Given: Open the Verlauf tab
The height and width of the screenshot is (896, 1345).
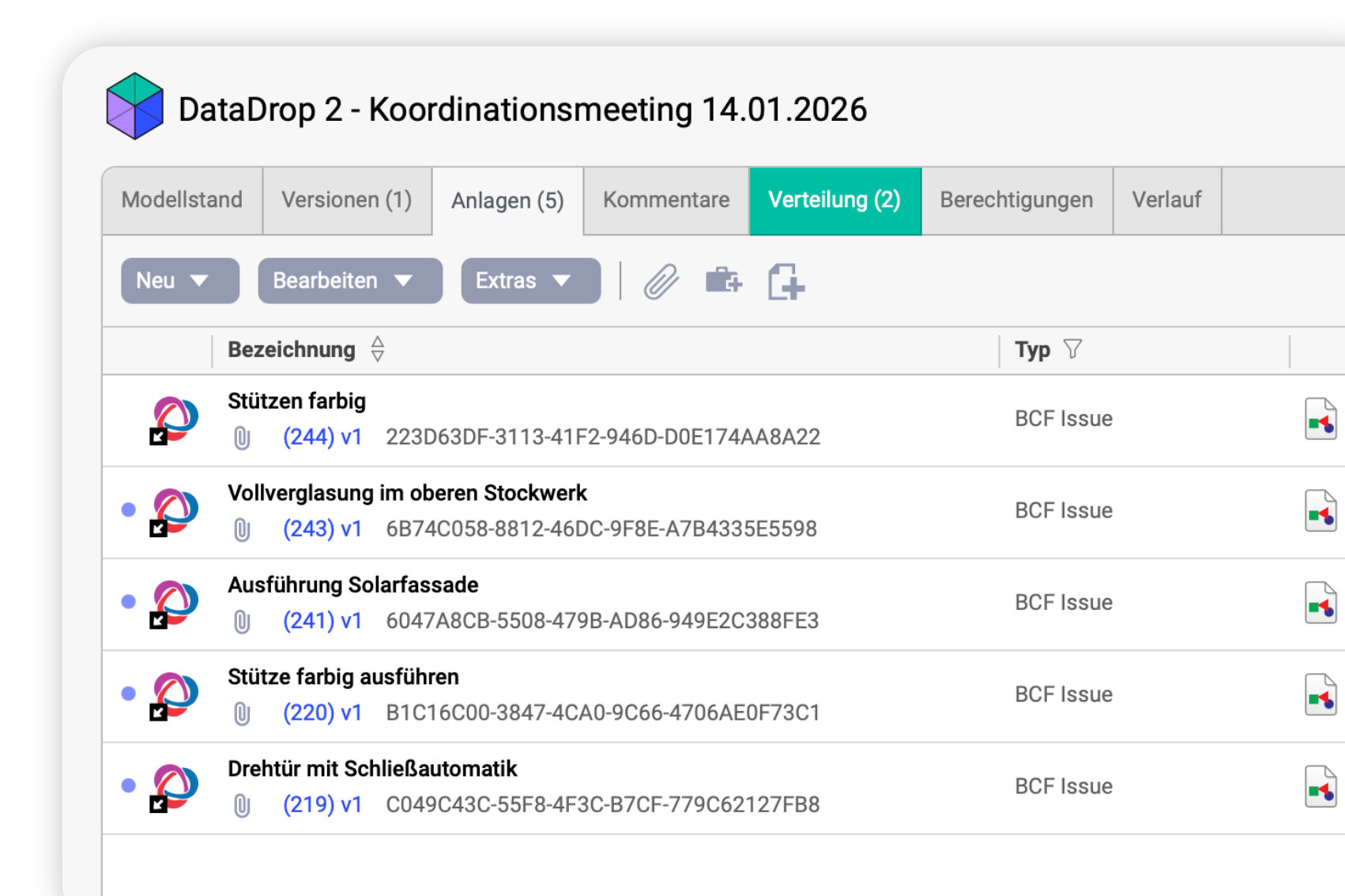Looking at the screenshot, I should (x=1167, y=200).
